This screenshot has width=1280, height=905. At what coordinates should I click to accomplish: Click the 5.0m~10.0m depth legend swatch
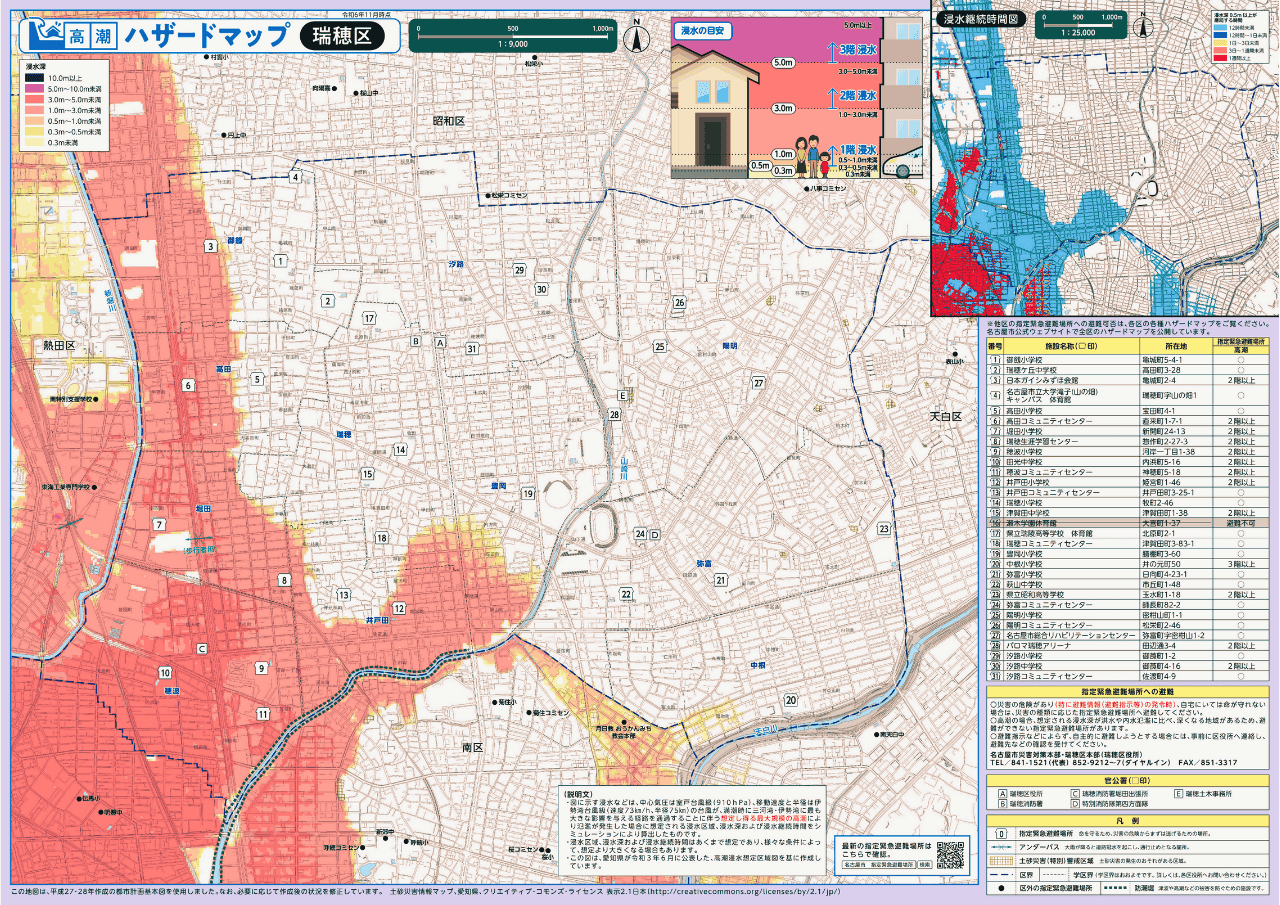[34, 89]
